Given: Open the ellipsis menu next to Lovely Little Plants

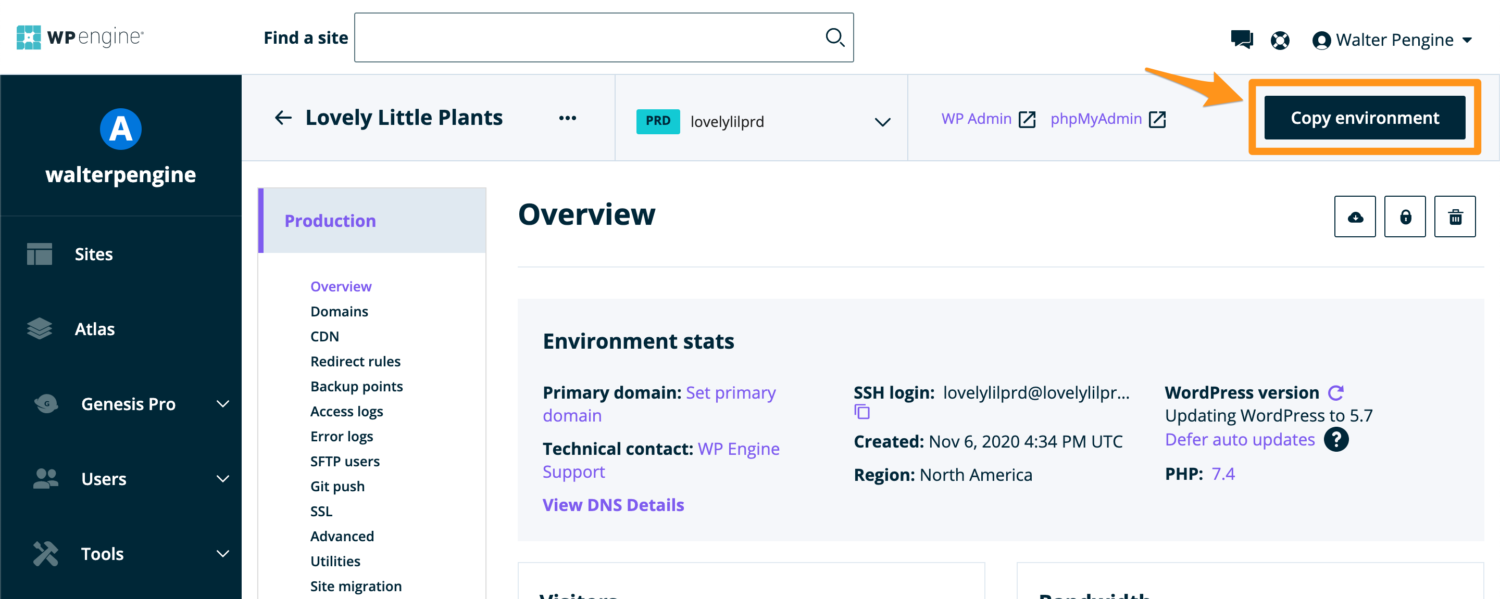Looking at the screenshot, I should (x=567, y=117).
